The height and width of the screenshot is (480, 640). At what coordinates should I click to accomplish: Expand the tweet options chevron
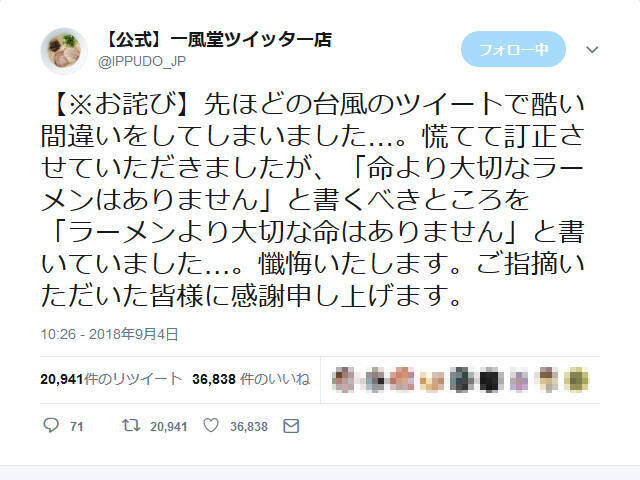pos(592,50)
